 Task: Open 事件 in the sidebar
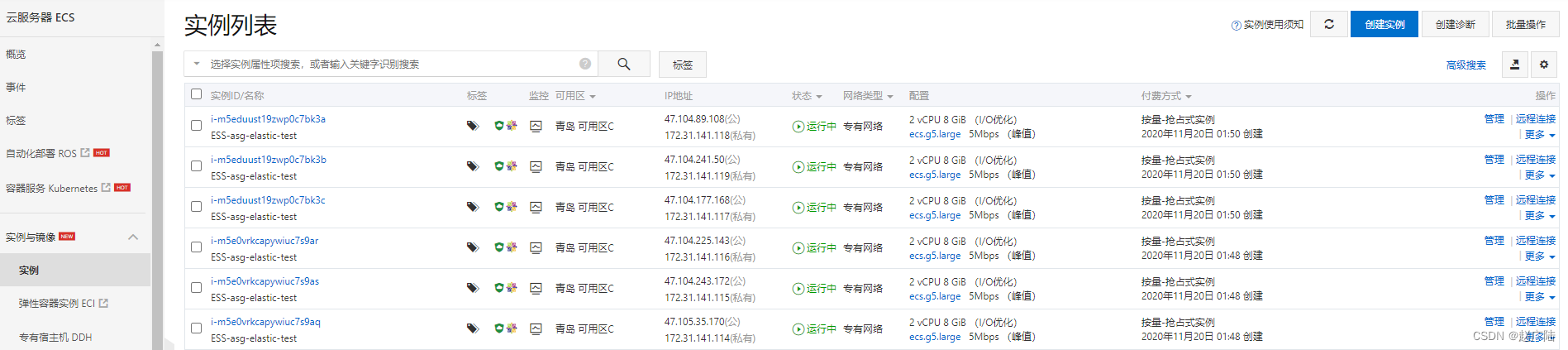click(x=16, y=87)
